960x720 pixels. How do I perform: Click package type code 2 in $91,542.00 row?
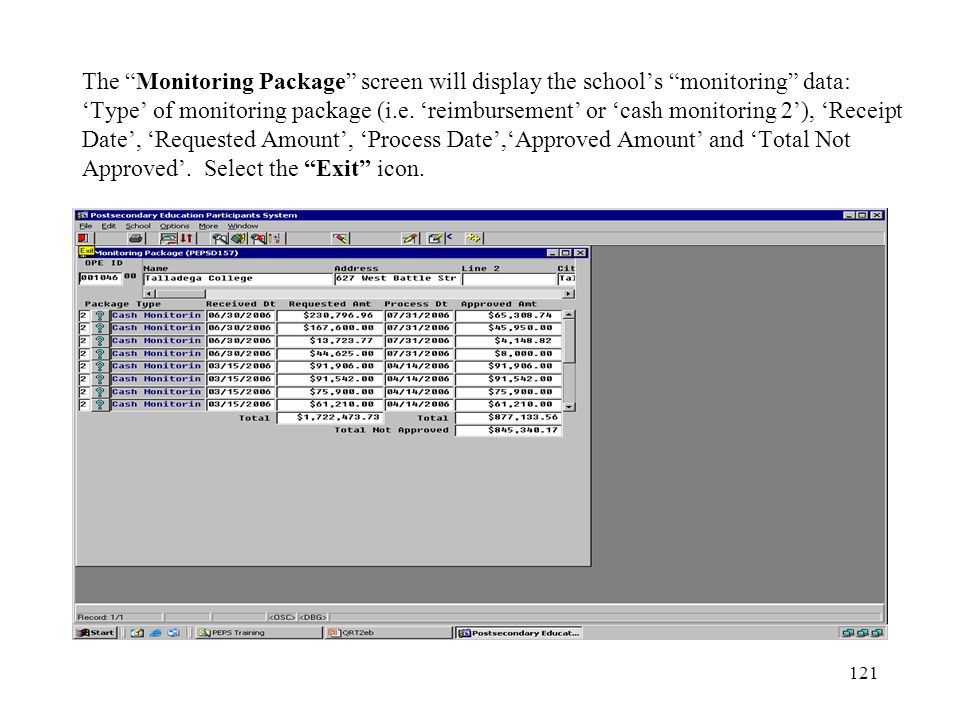tap(84, 379)
